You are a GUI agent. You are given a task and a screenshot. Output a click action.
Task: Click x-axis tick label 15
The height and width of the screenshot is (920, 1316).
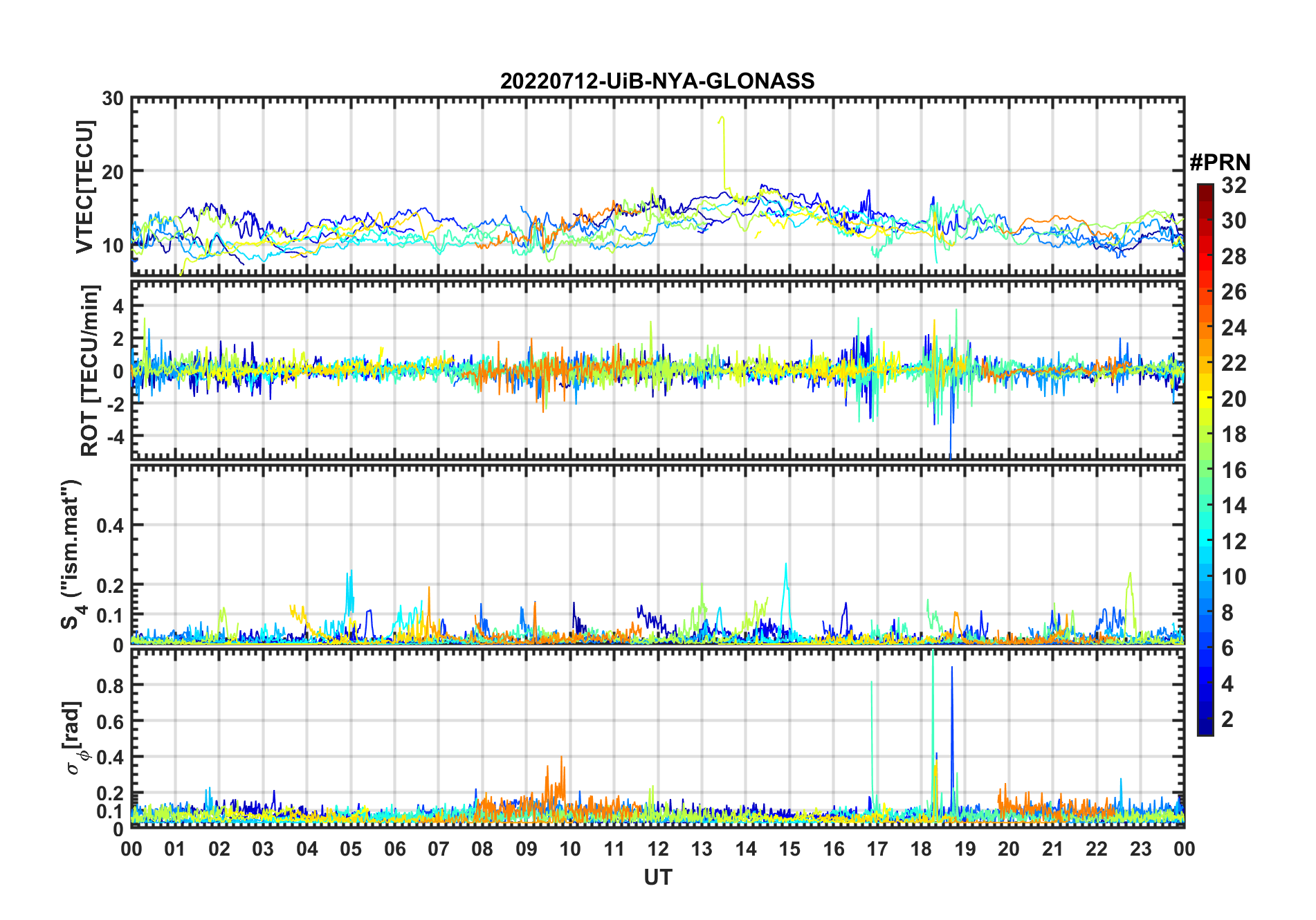point(789,849)
